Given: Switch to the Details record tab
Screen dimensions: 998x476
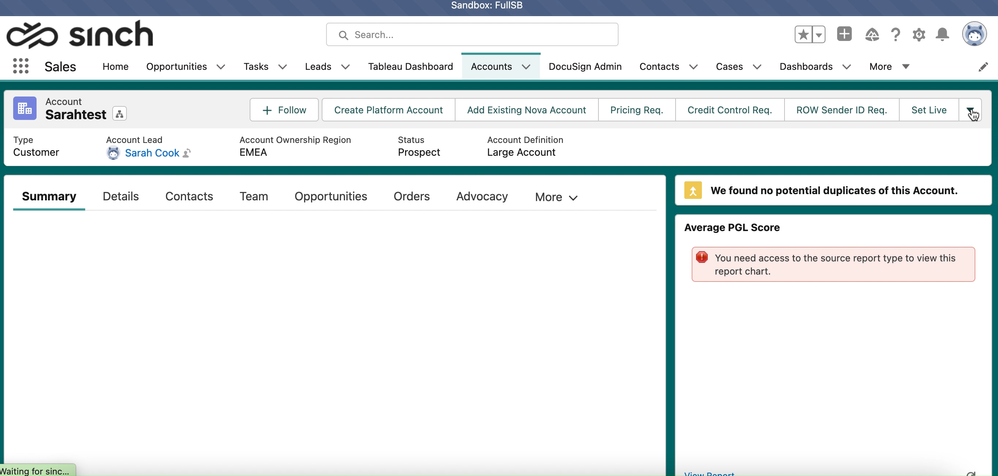Looking at the screenshot, I should [x=120, y=197].
